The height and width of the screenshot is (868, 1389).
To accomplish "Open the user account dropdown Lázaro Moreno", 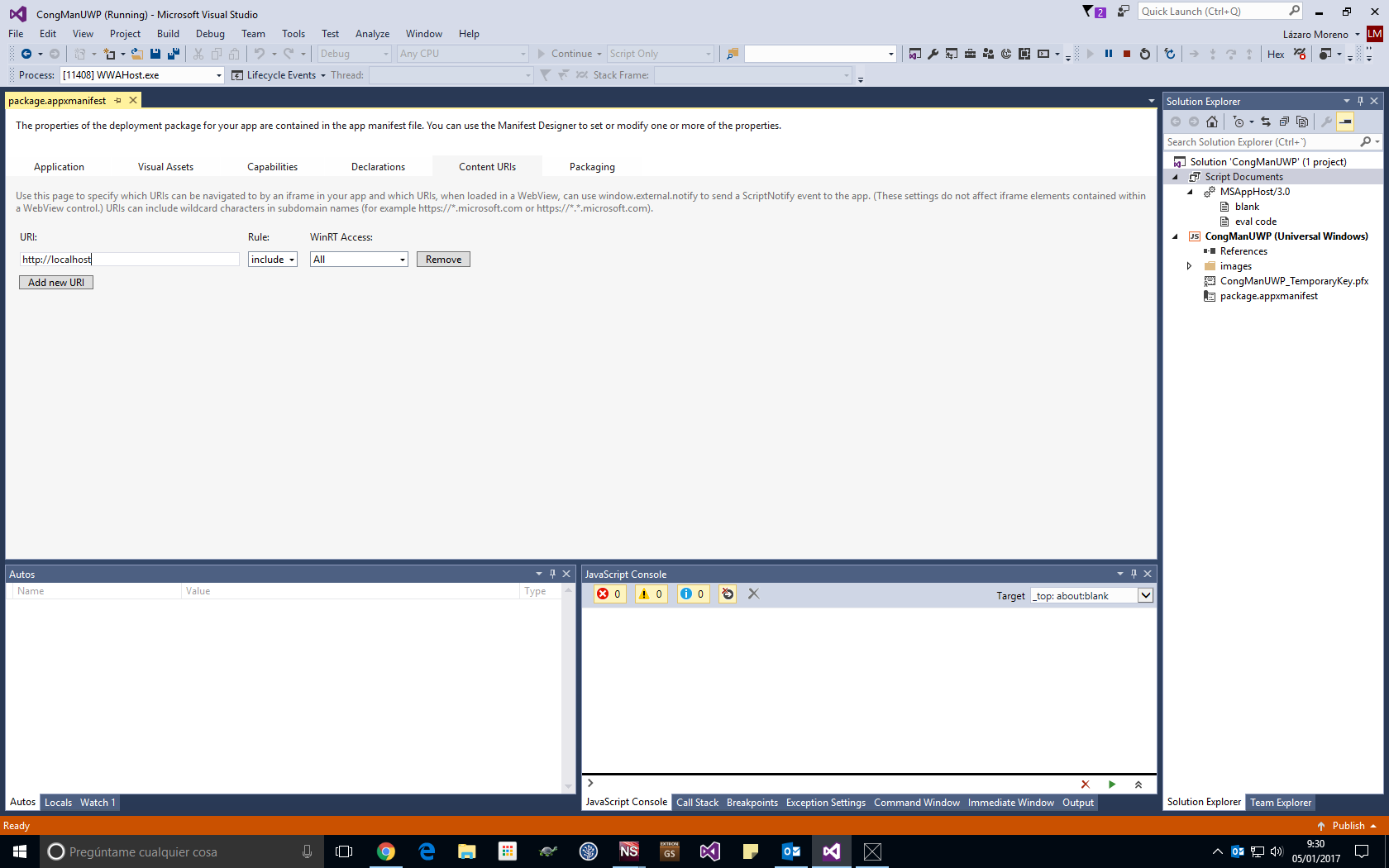I will coord(1321,35).
